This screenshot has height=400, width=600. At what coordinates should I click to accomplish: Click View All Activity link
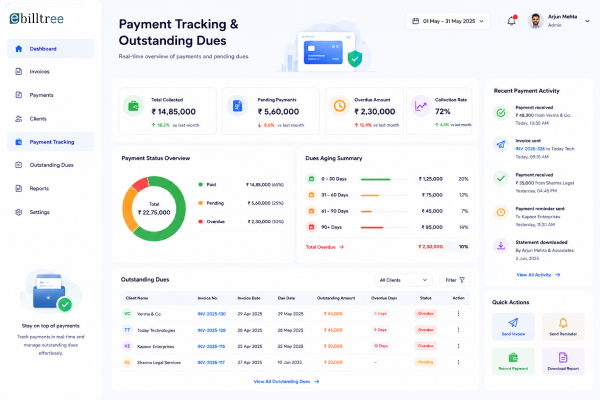[538, 275]
